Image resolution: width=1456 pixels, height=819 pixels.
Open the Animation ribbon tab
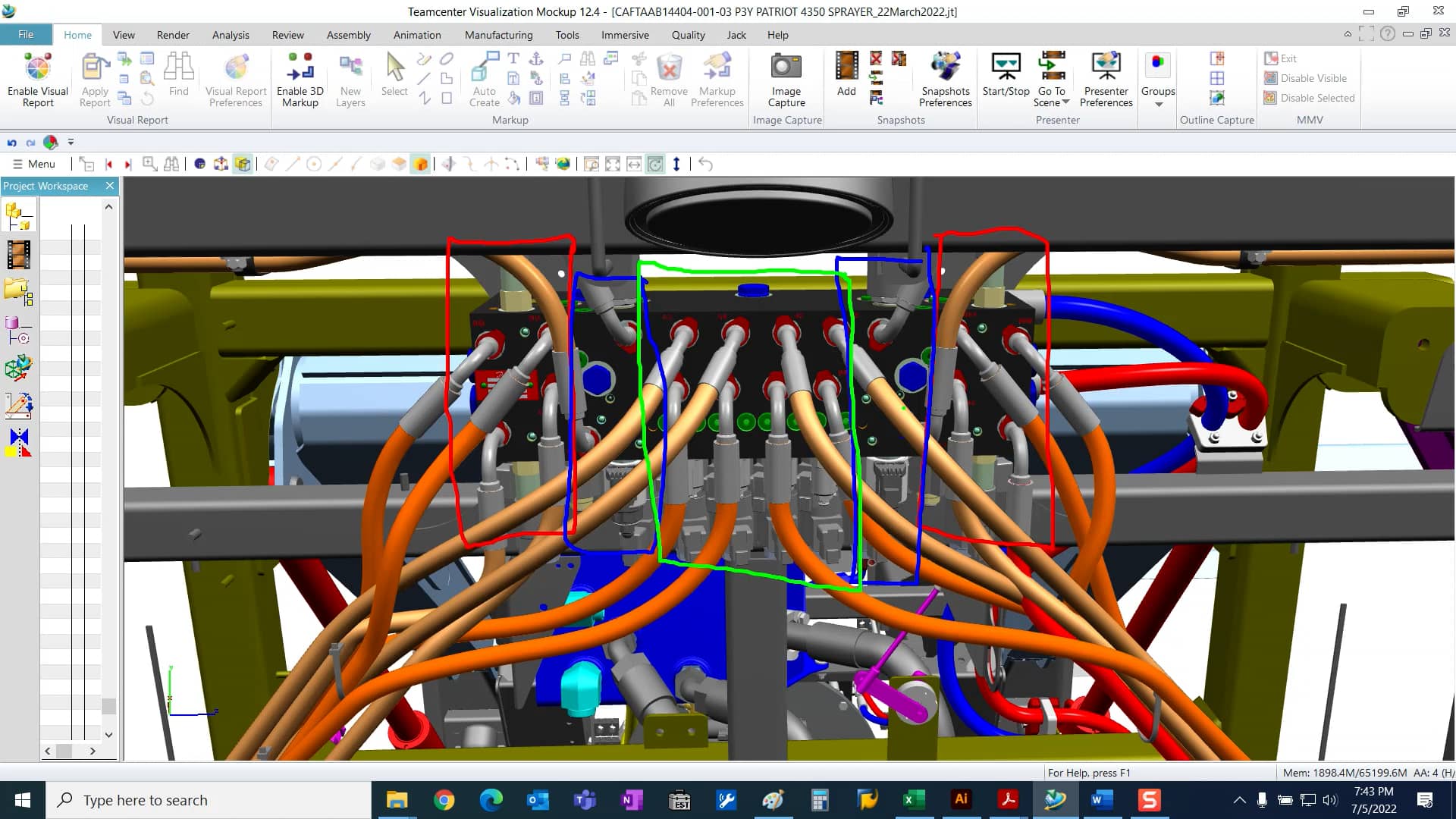click(x=417, y=35)
